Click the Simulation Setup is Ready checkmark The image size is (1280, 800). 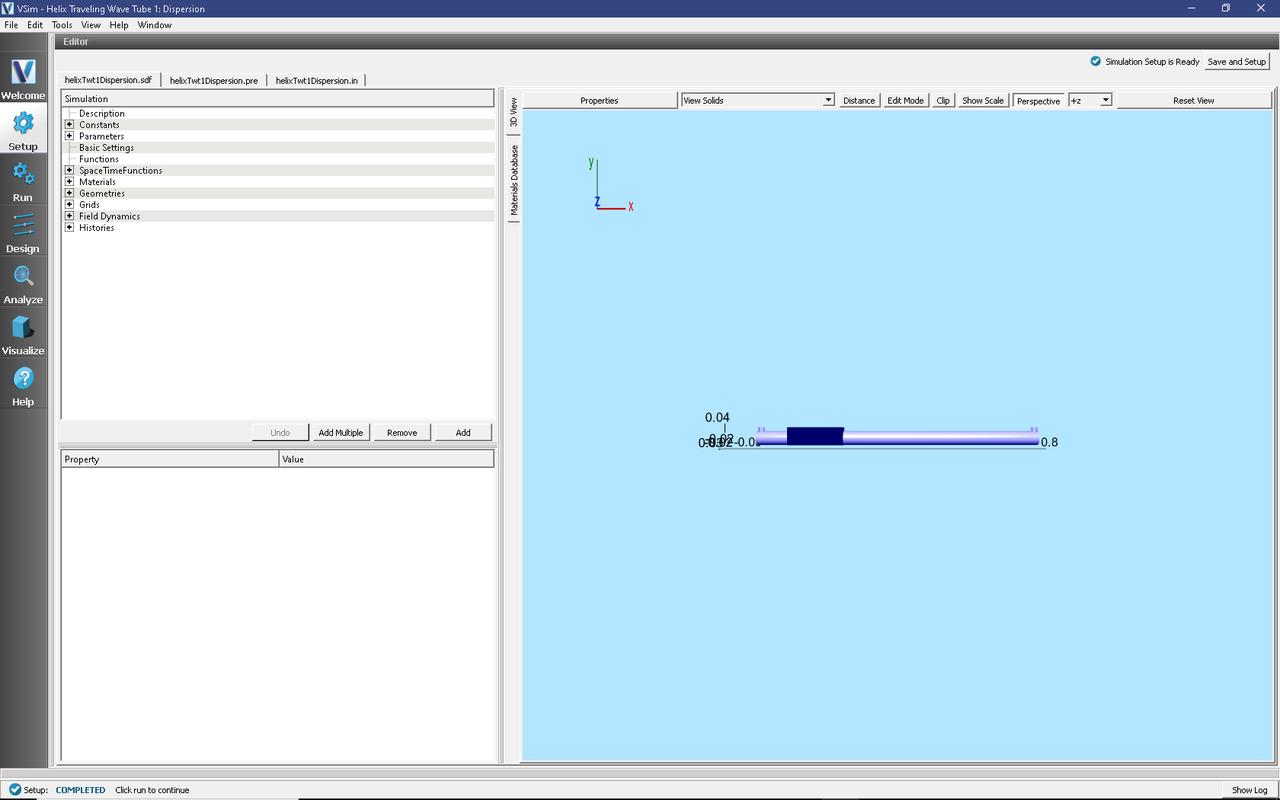(x=1096, y=61)
